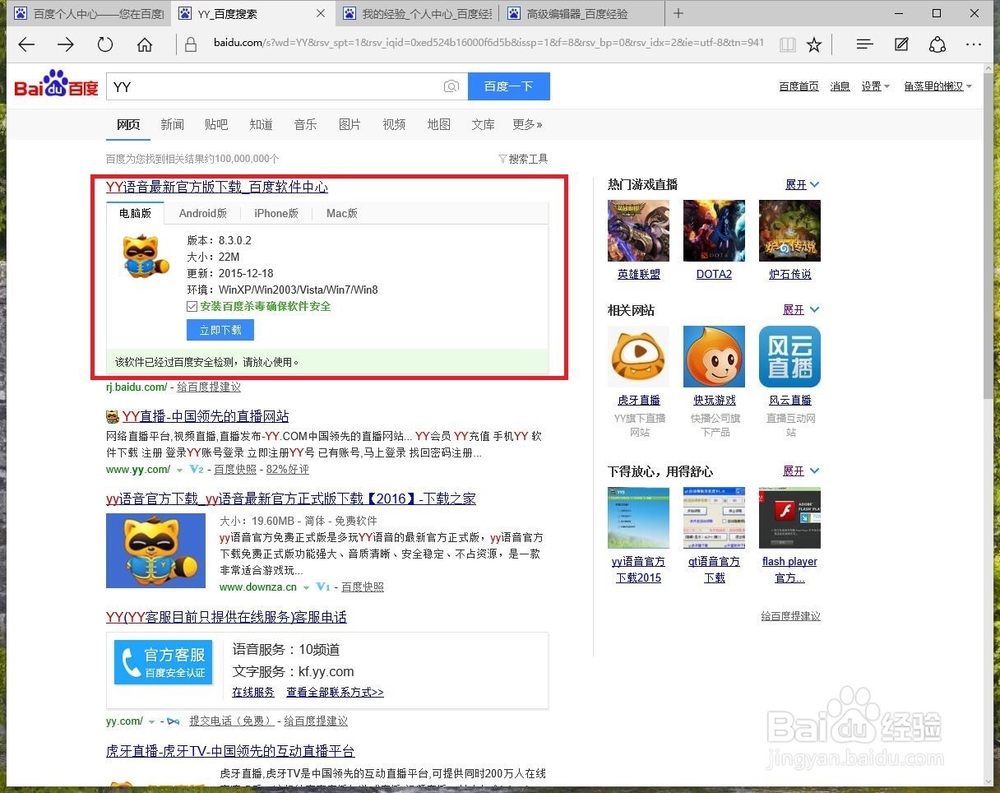Image resolution: width=1000 pixels, height=793 pixels.
Task: Select the Mac版 tab
Action: click(342, 213)
